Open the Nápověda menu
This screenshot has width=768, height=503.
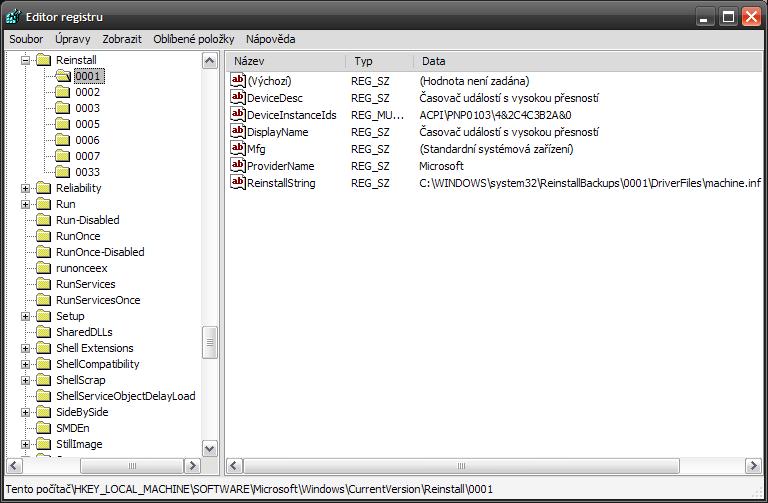click(270, 39)
